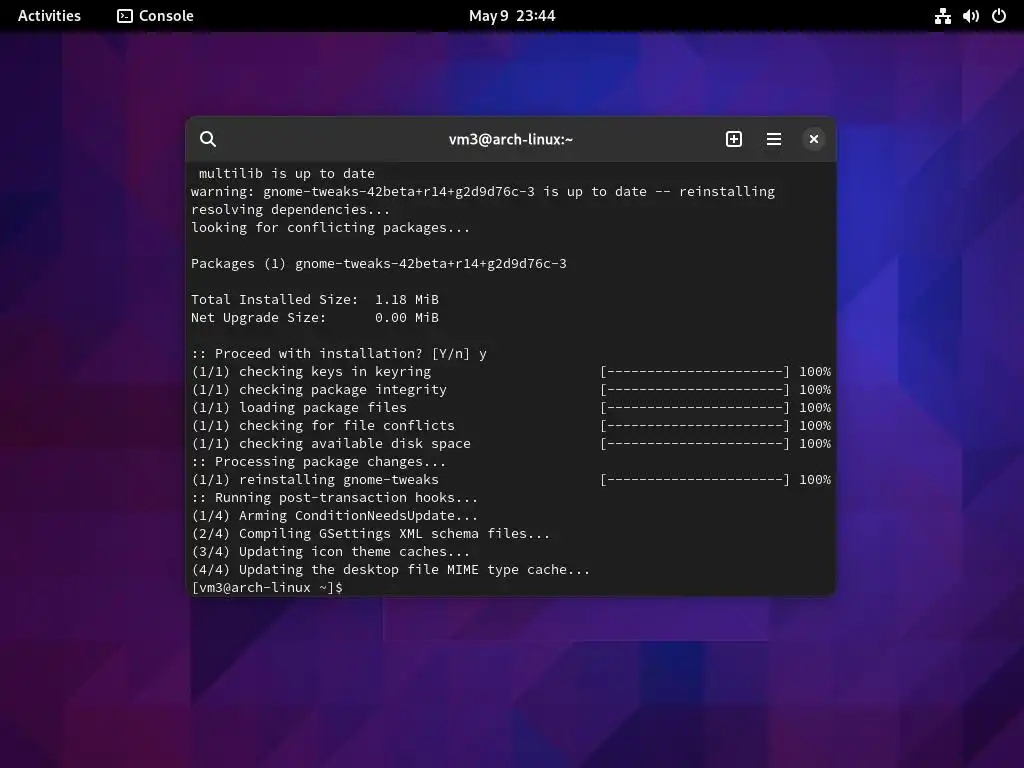
Task: Open the date and time calendar panel
Action: click(512, 16)
